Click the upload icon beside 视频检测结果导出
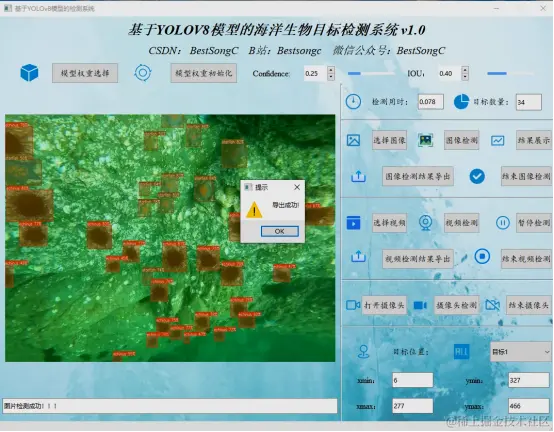This screenshot has width=554, height=432. tap(358, 256)
